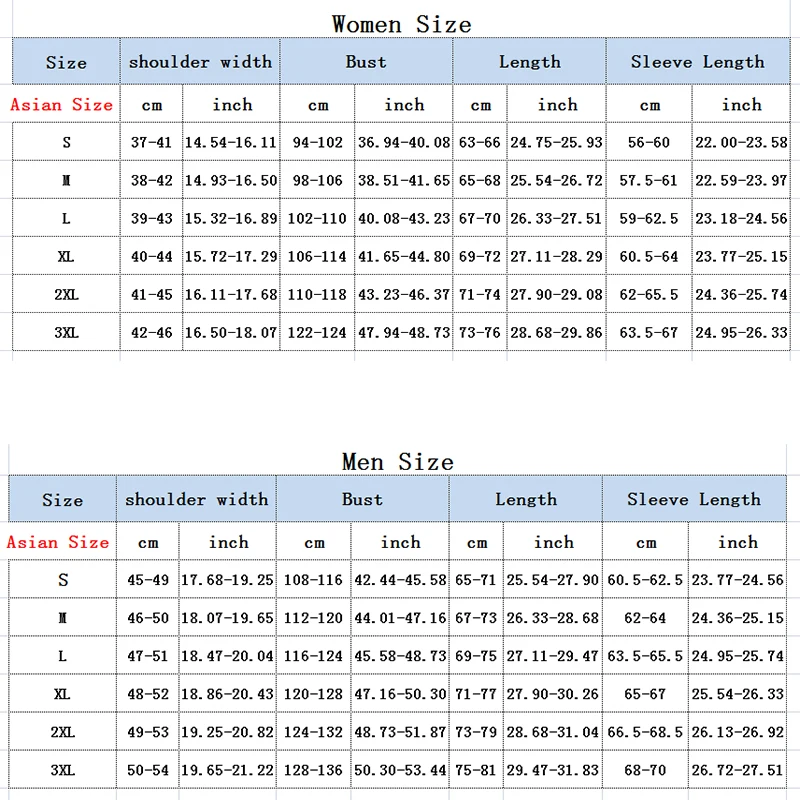
Task: Click women's S bust cell 94-102
Action: tap(317, 142)
